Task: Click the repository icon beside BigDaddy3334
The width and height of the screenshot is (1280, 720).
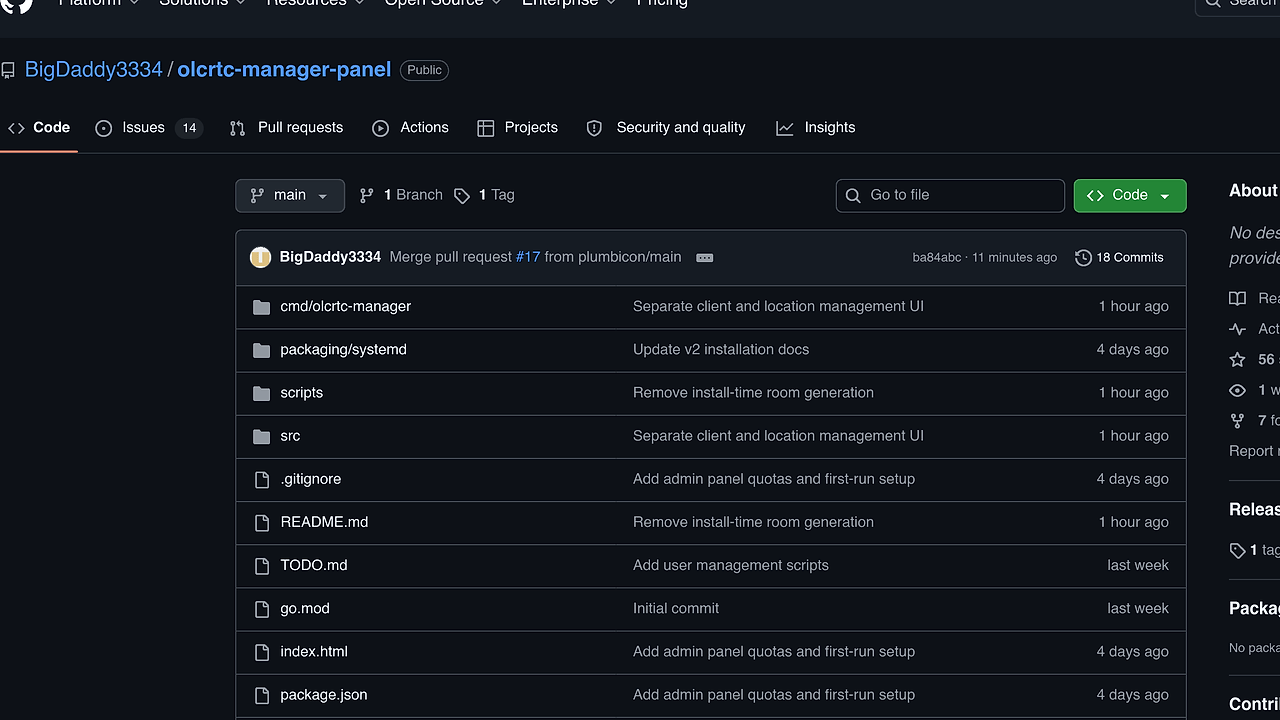Action: point(8,71)
